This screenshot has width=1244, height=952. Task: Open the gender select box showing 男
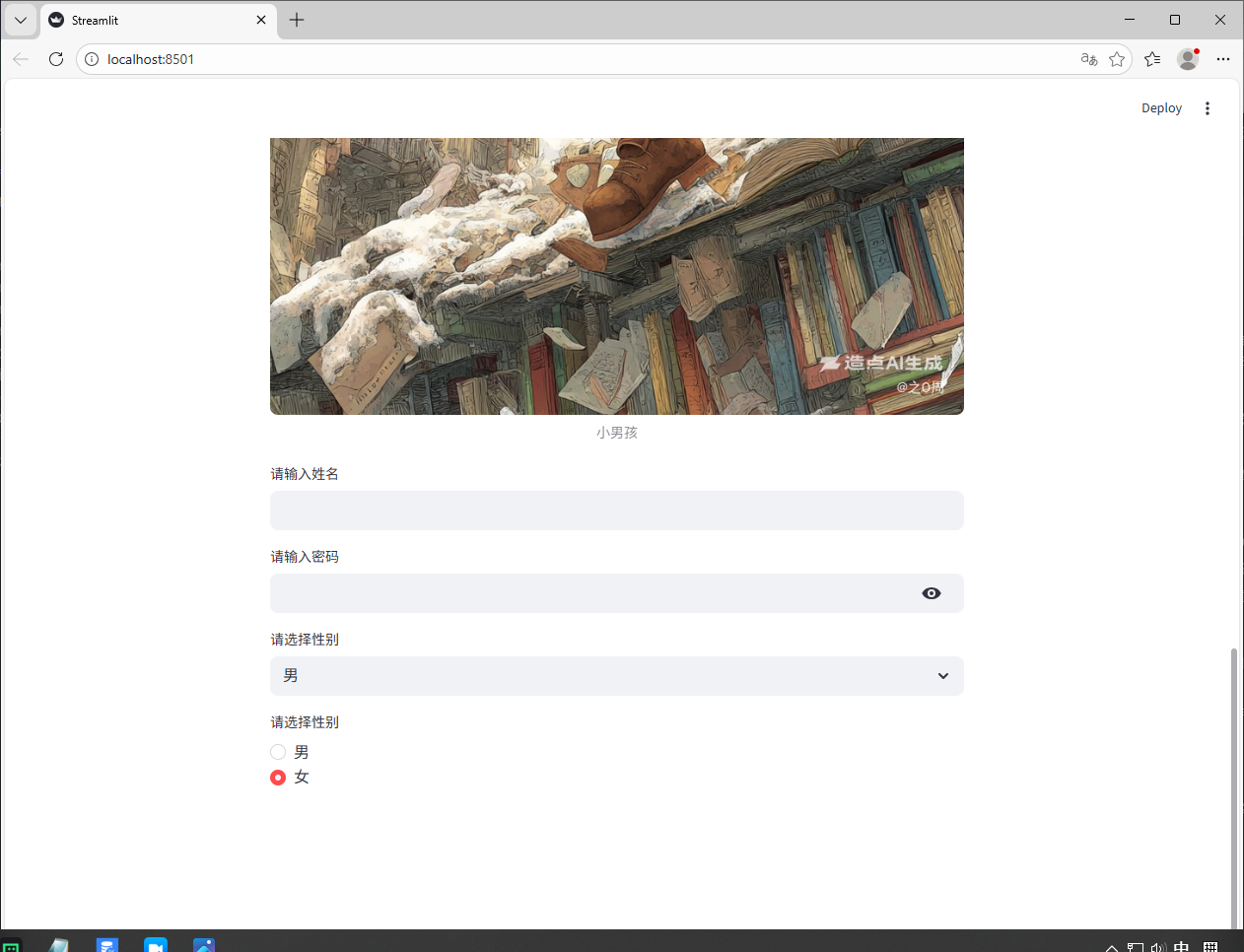pyautogui.click(x=617, y=676)
